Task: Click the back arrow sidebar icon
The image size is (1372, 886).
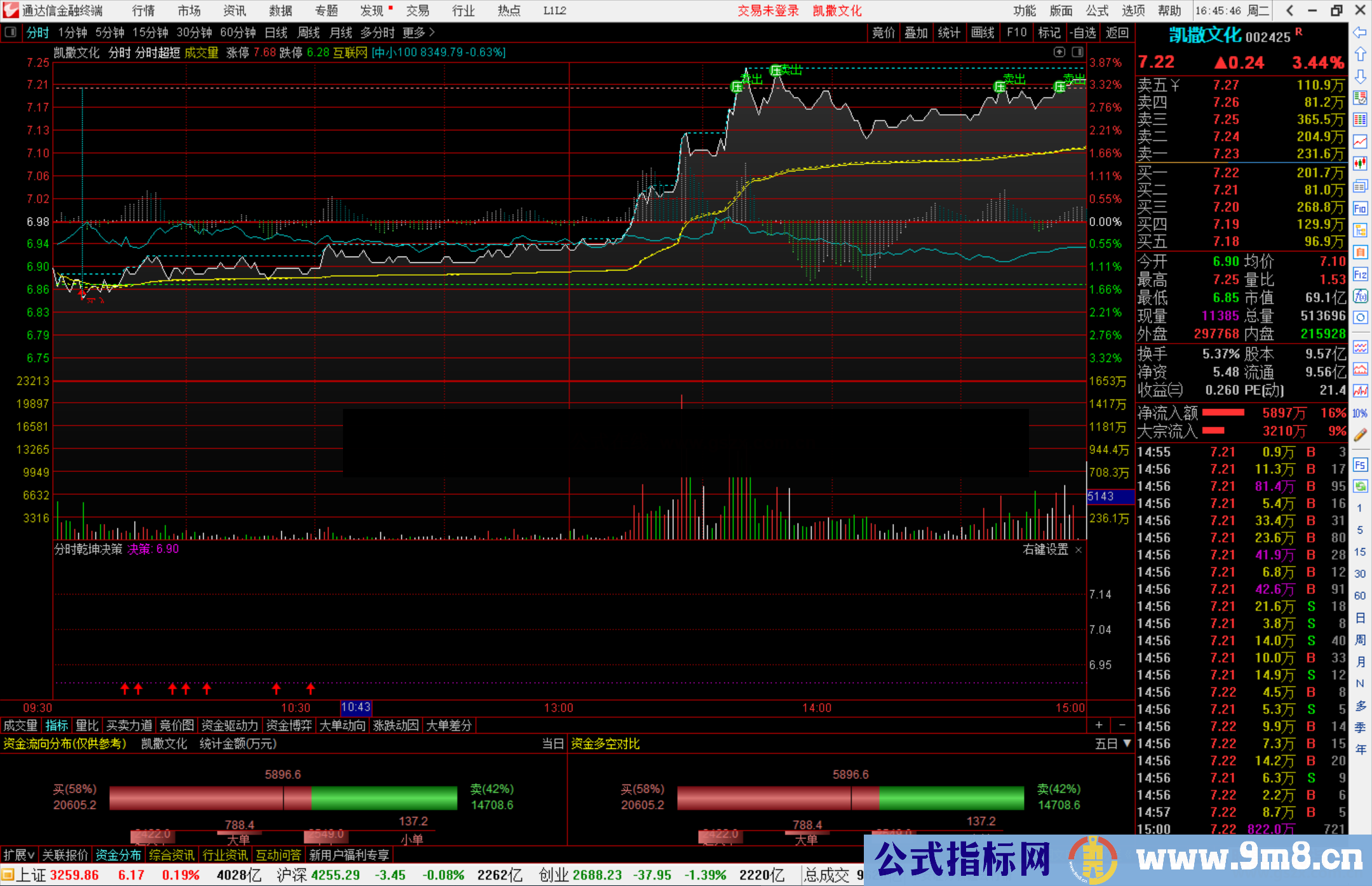Action: click(x=1360, y=32)
